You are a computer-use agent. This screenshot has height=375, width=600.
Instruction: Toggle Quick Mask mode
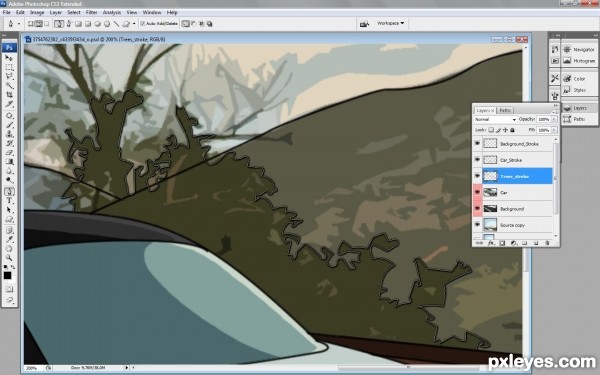(x=9, y=289)
